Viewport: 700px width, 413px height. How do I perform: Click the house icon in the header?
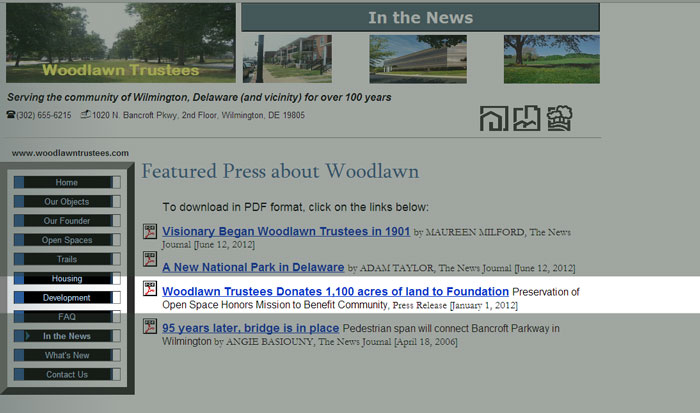click(494, 118)
